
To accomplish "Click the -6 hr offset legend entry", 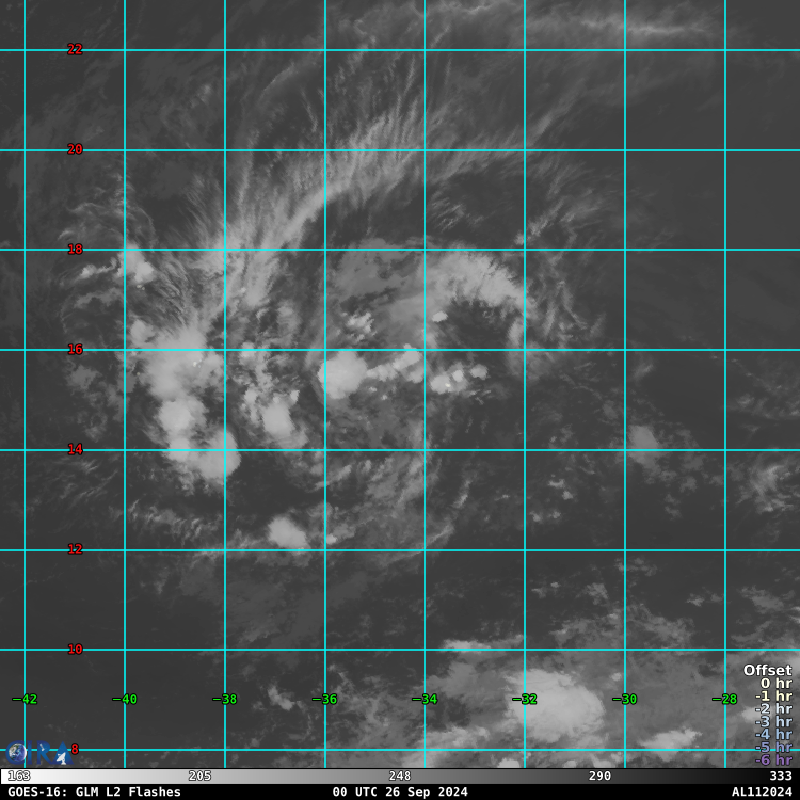I will pos(772,760).
